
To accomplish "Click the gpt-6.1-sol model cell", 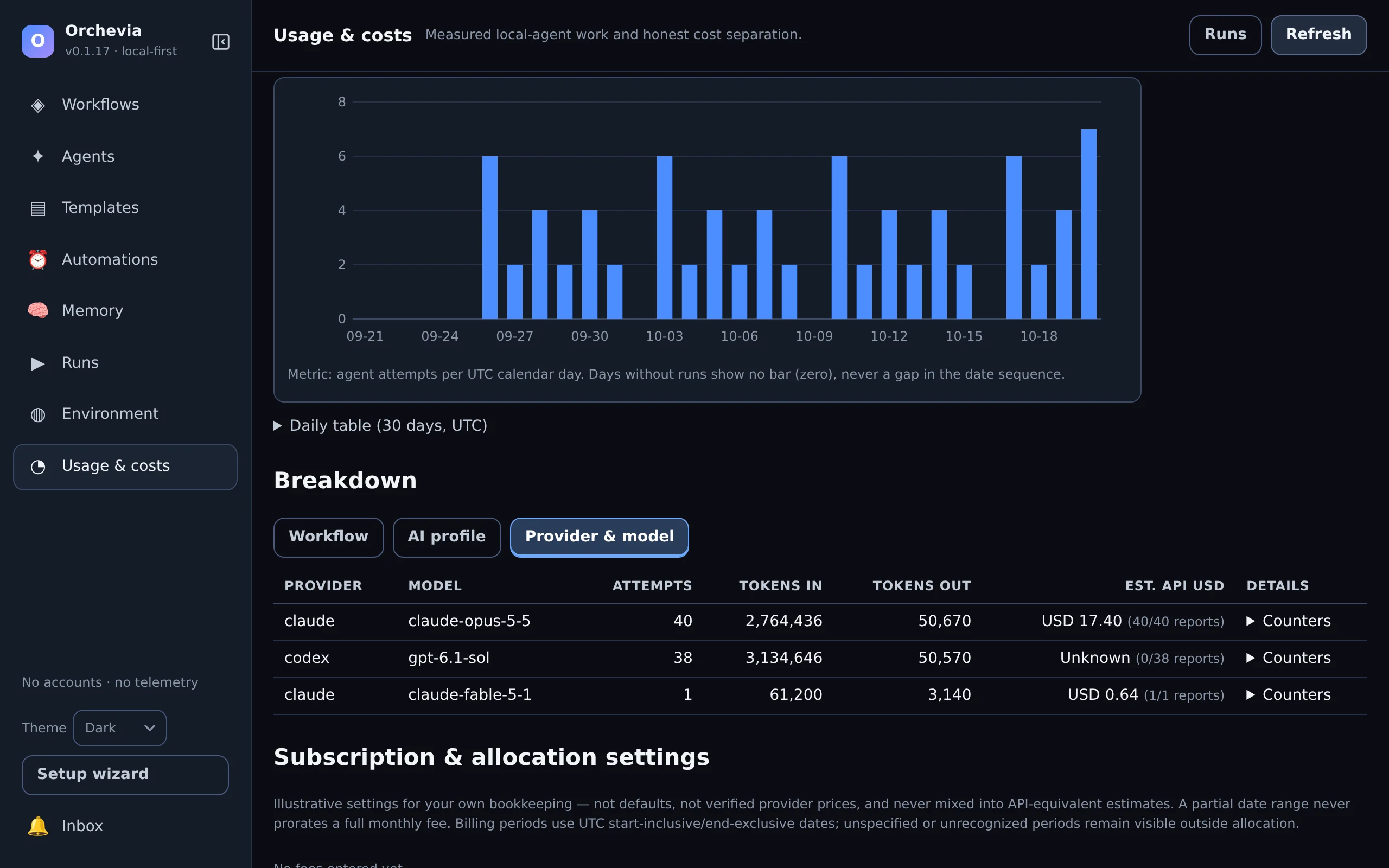I will 449,658.
